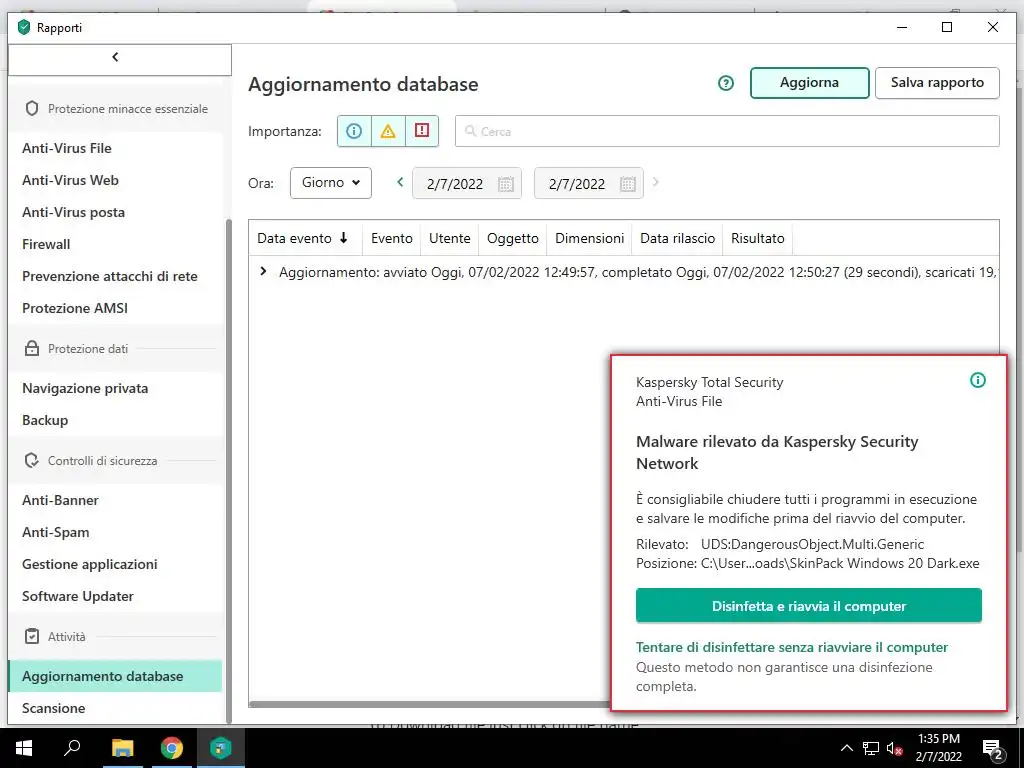Screen dimensions: 1024x768
Task: Click the info icon in the Kaspersky notification
Action: 978,380
